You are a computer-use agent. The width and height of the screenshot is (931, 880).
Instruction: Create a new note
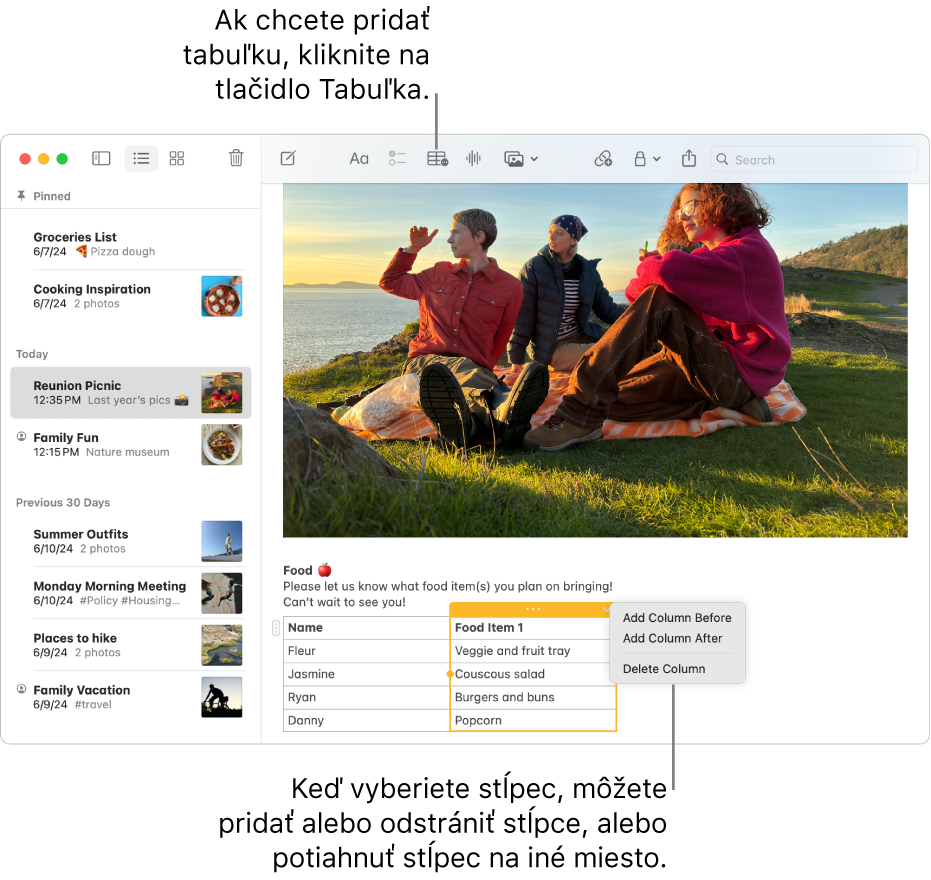tap(288, 159)
